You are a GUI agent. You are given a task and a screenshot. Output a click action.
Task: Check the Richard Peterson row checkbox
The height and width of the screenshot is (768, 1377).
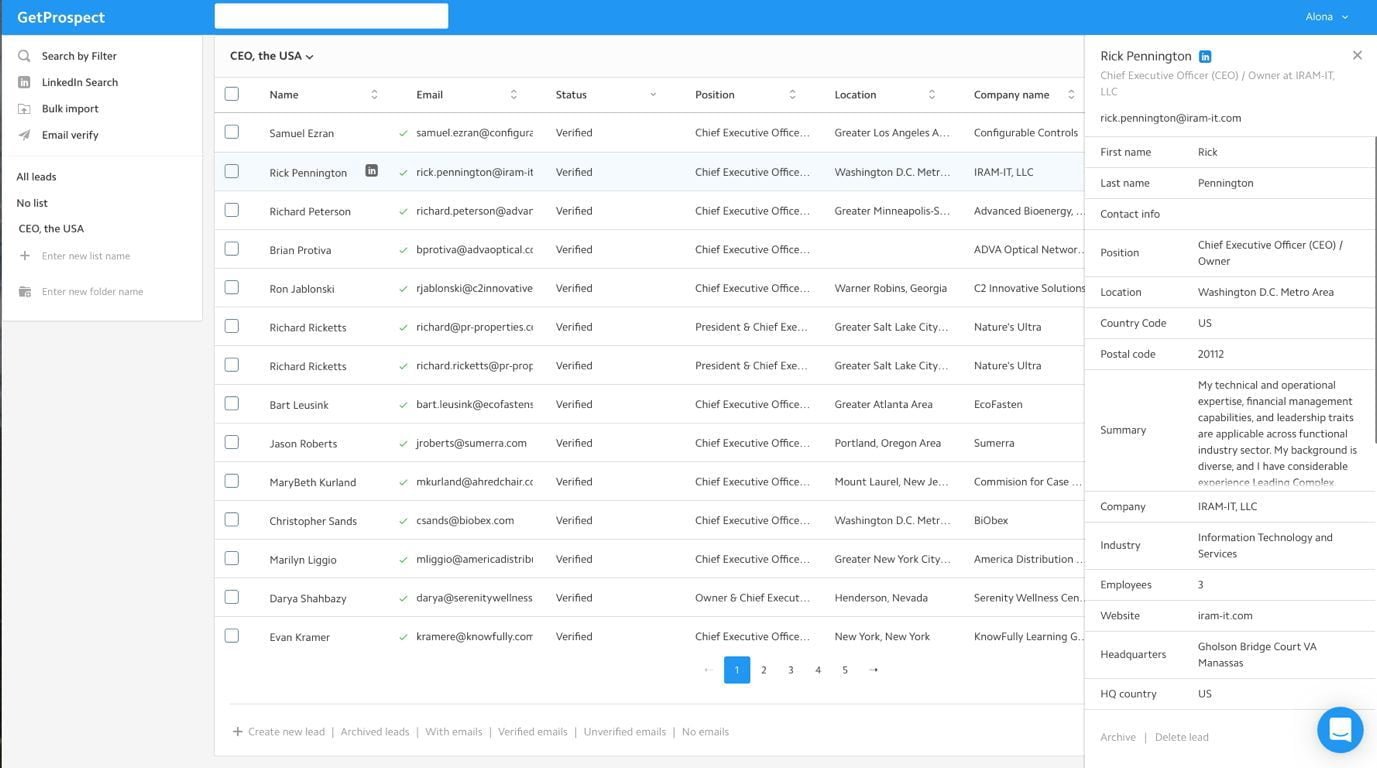click(x=232, y=210)
